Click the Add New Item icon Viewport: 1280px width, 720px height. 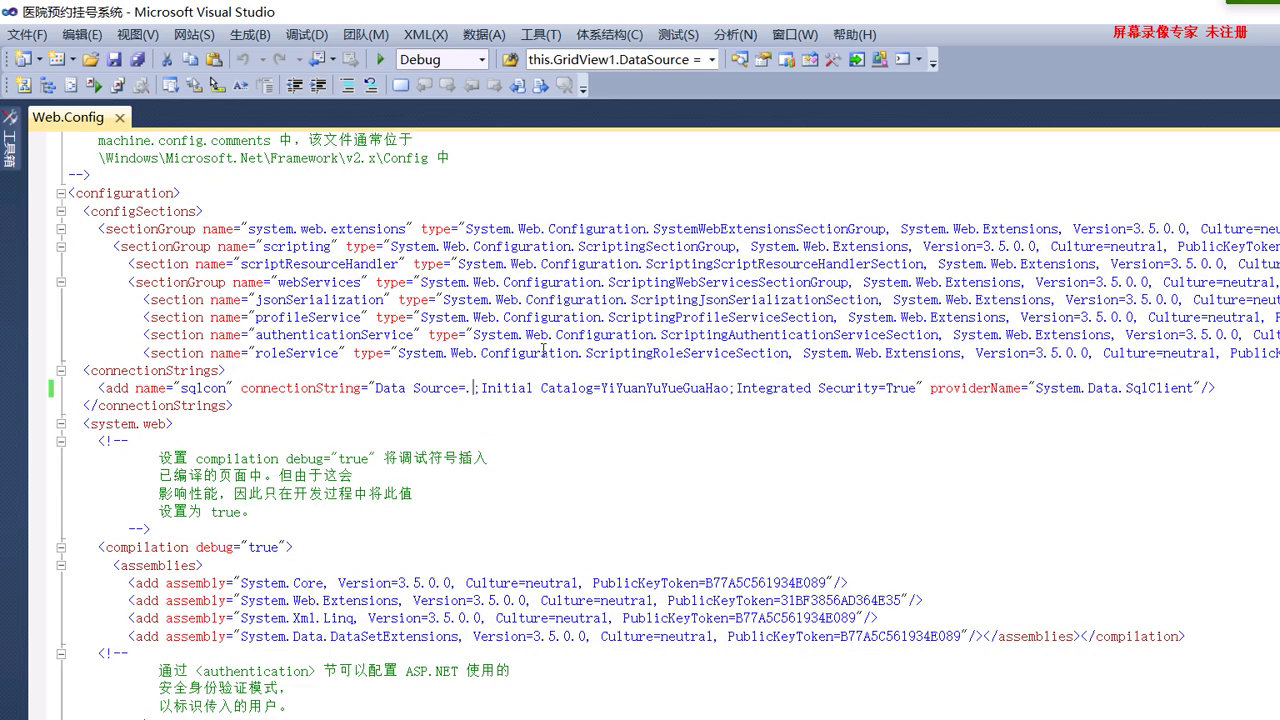coord(56,60)
